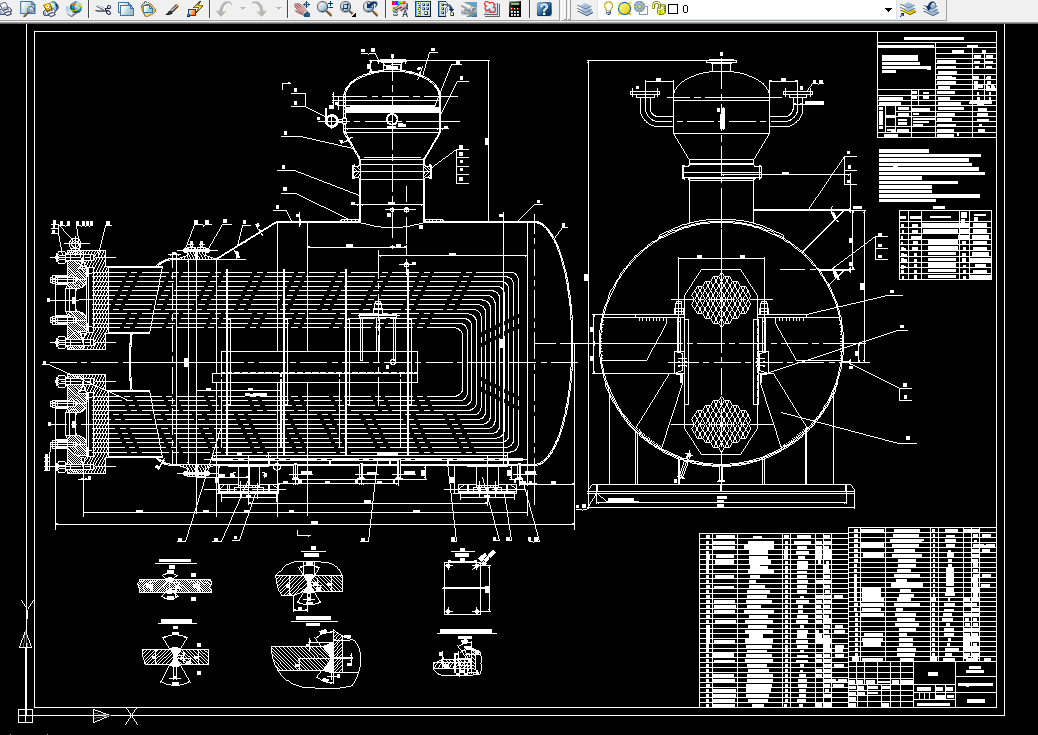This screenshot has height=735, width=1038.
Task: Open the redo history dropdown arrow
Action: click(x=278, y=9)
